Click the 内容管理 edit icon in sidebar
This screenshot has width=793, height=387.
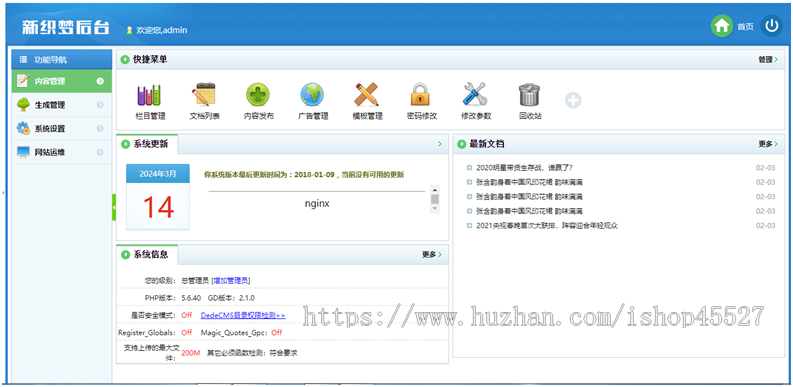pos(23,81)
